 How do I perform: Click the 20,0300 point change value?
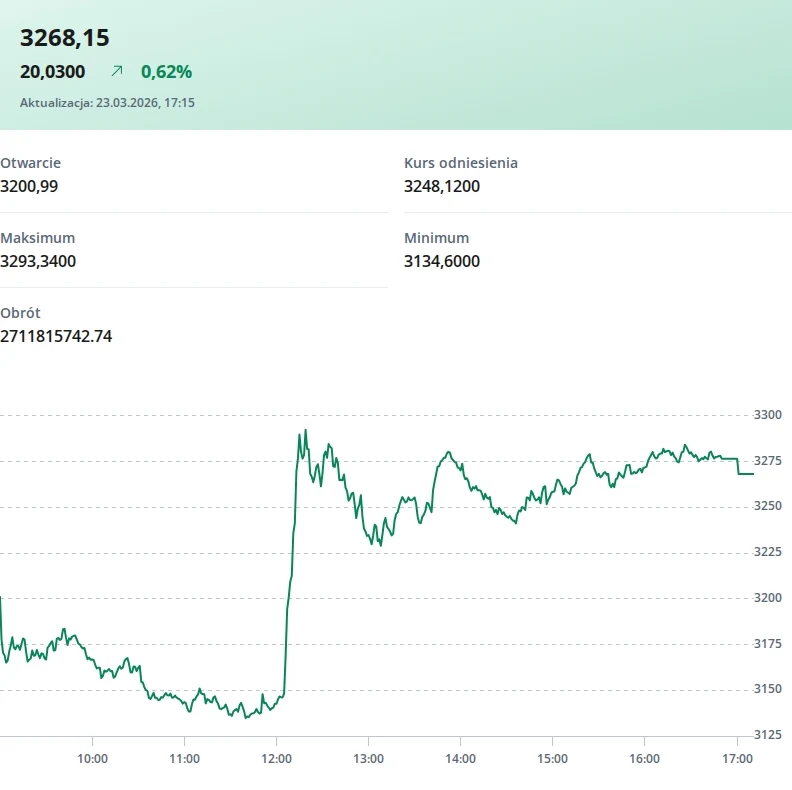click(x=53, y=71)
